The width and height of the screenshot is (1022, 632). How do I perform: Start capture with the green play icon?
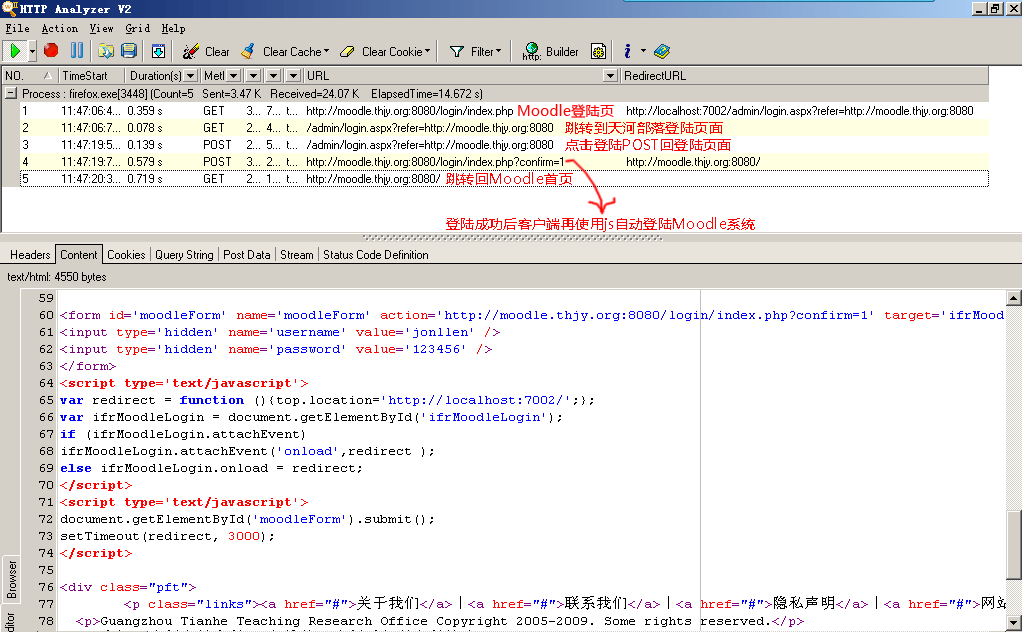(15, 51)
